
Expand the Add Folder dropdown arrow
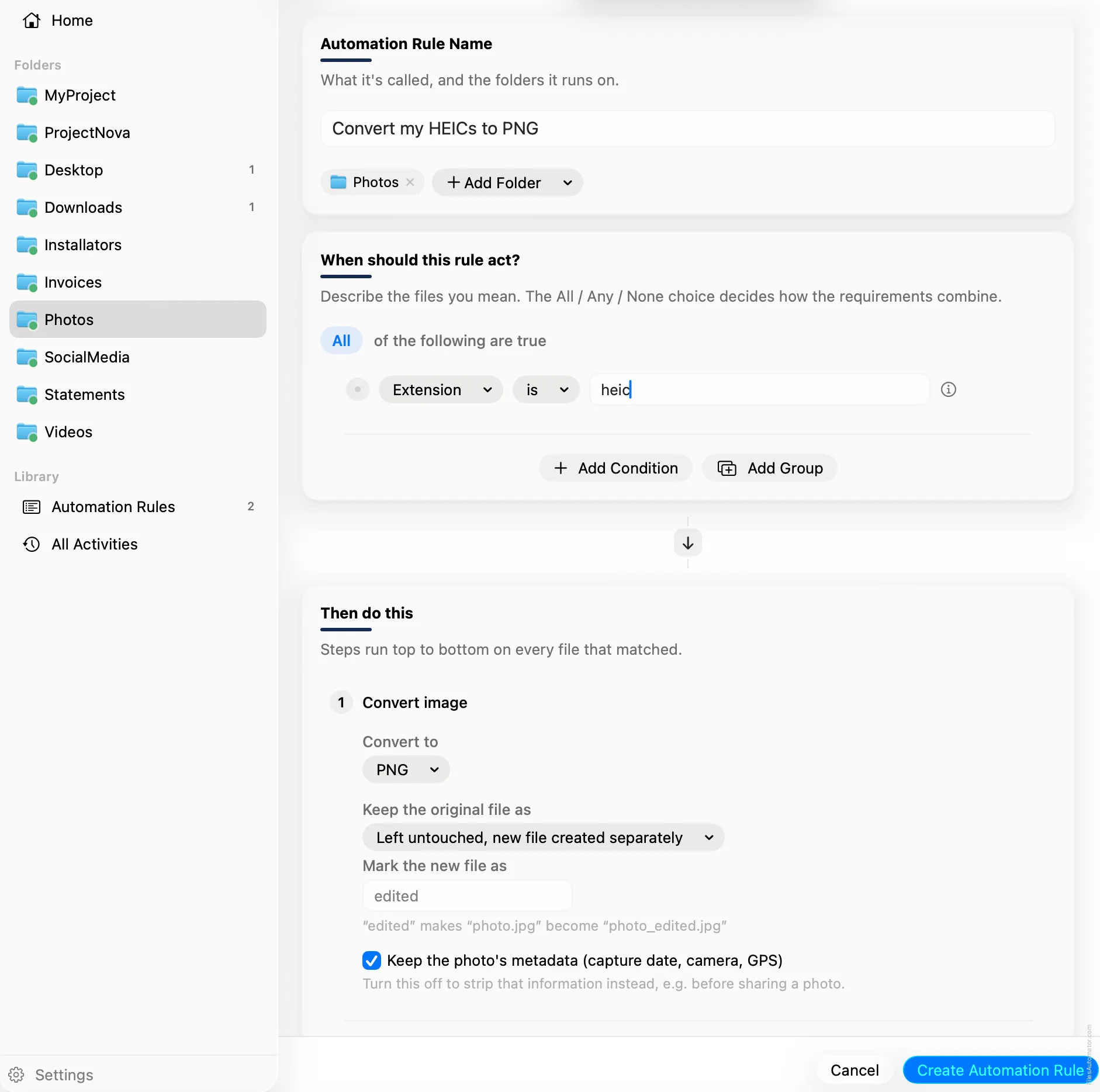click(568, 183)
